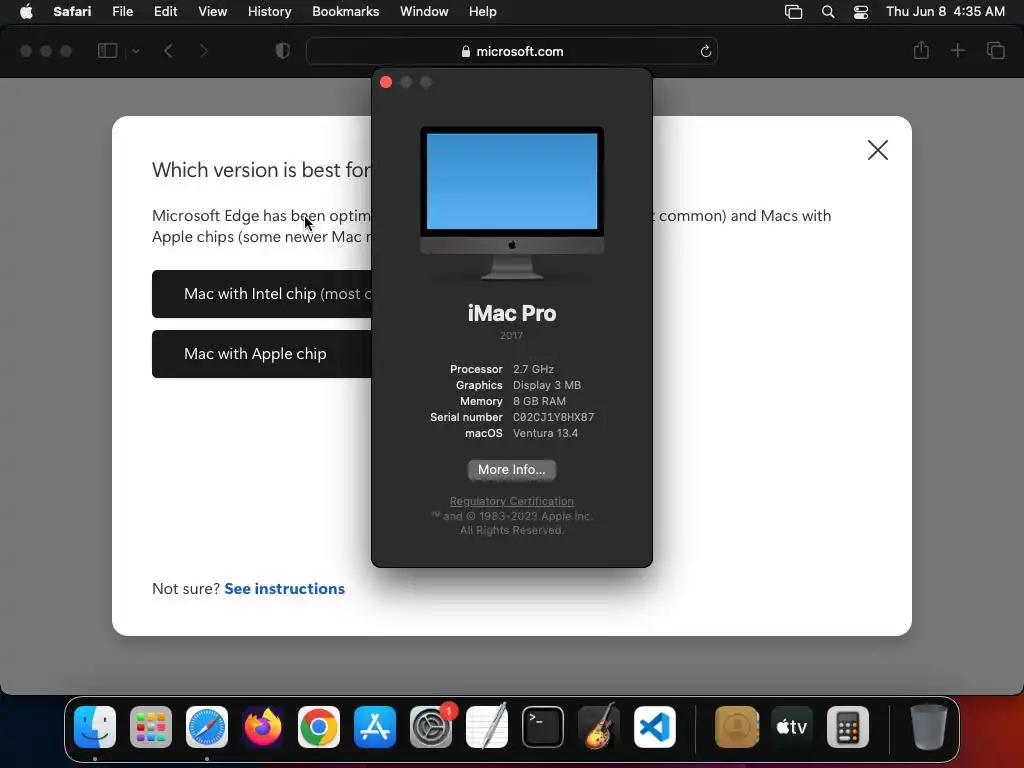Viewport: 1024px width, 768px height.
Task: Open the Safari app menu
Action: click(72, 12)
